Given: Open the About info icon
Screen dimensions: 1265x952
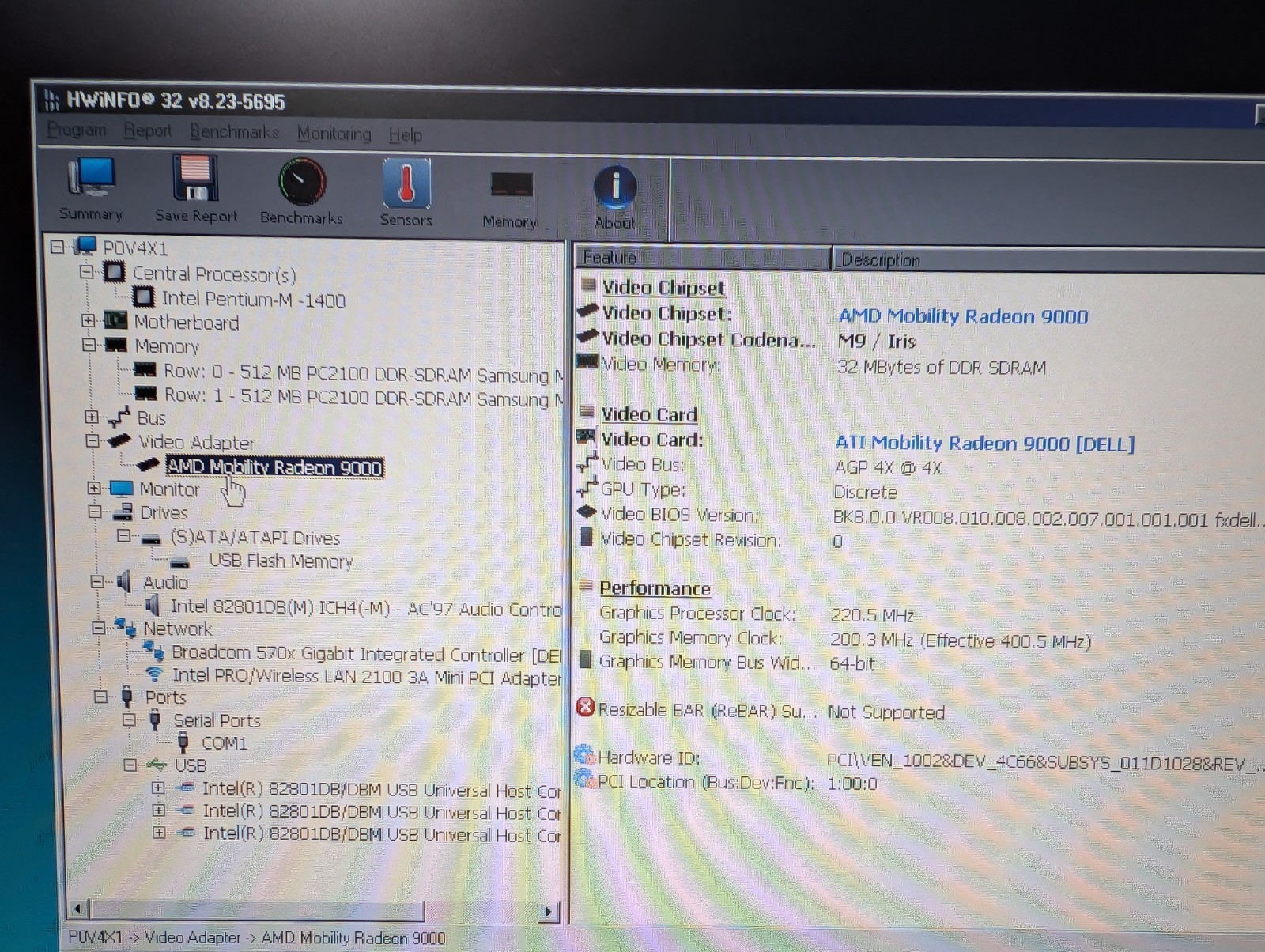Looking at the screenshot, I should coord(615,187).
